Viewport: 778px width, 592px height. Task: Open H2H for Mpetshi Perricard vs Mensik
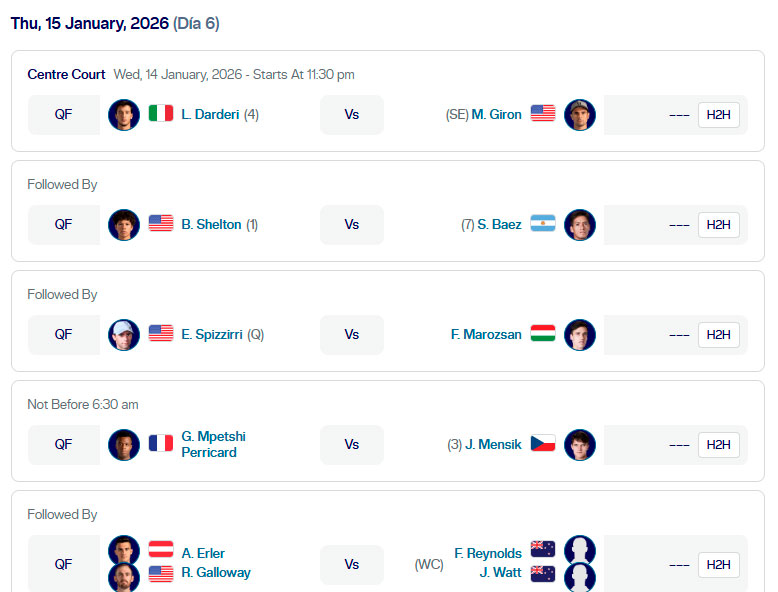[718, 444]
